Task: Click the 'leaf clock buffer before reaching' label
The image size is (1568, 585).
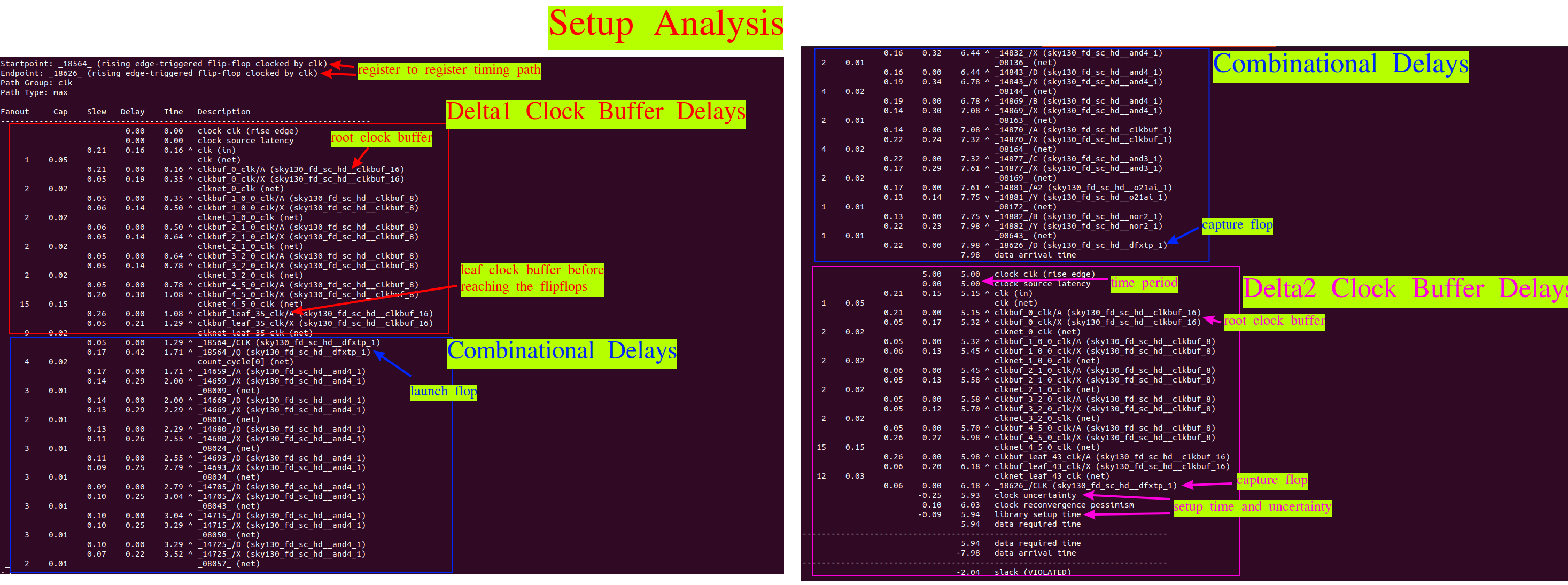Action: click(532, 271)
